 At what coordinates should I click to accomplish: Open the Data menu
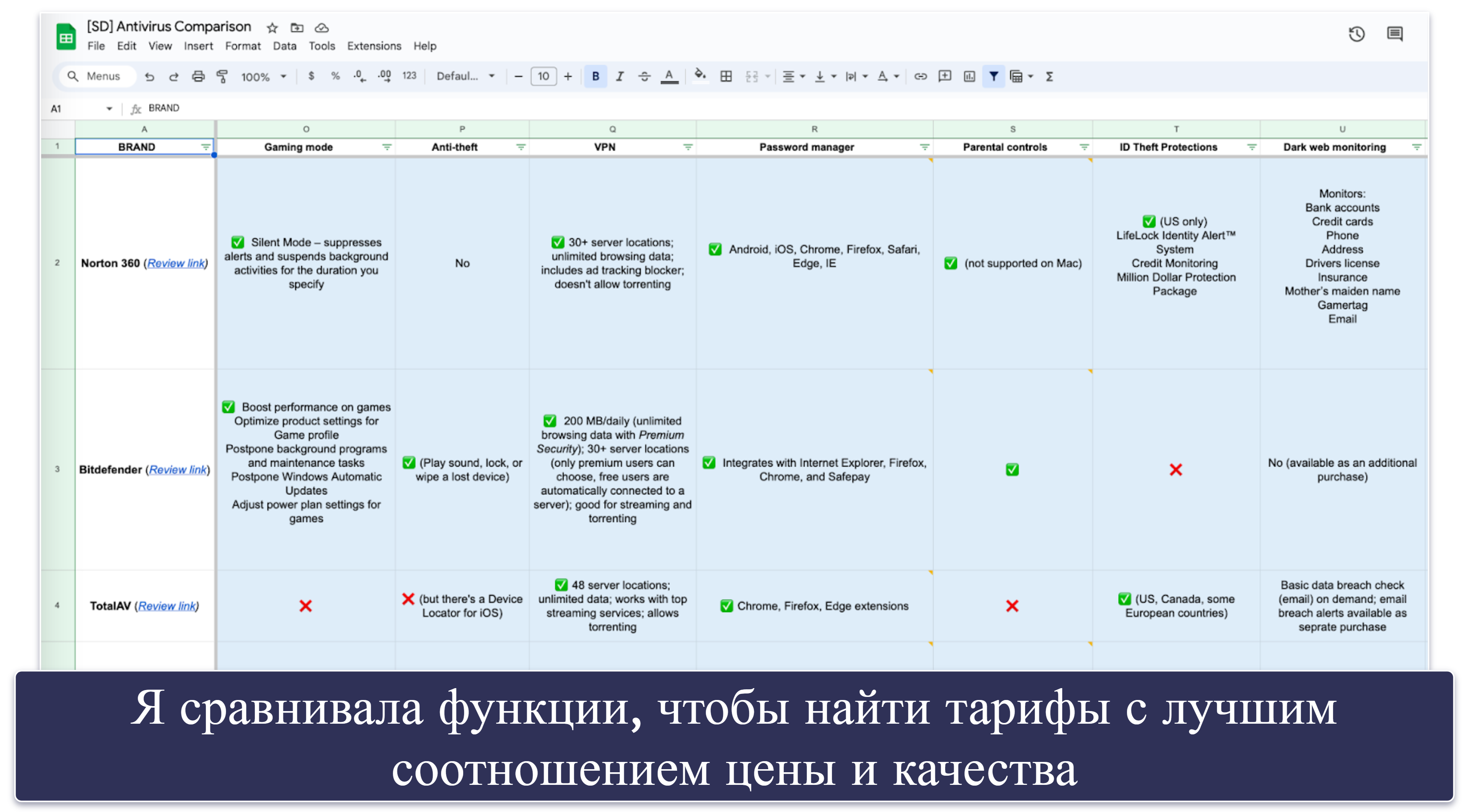tap(284, 46)
